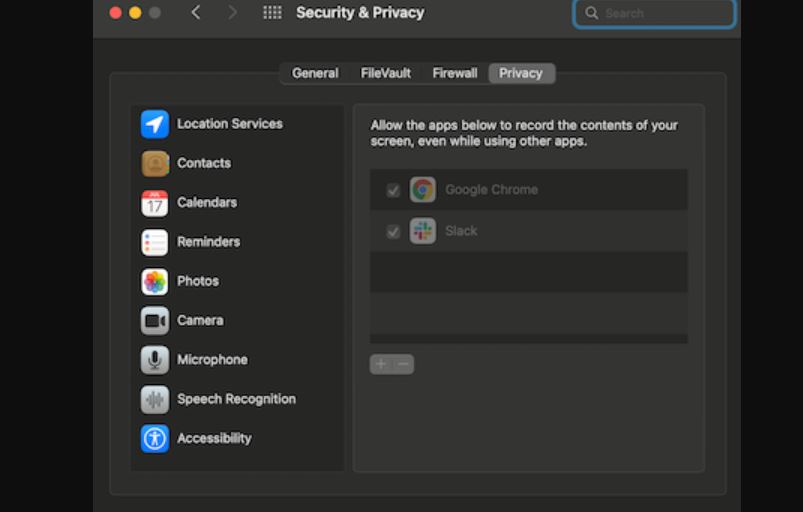Select Accessibility label in sidebar
The image size is (803, 512).
coord(214,439)
